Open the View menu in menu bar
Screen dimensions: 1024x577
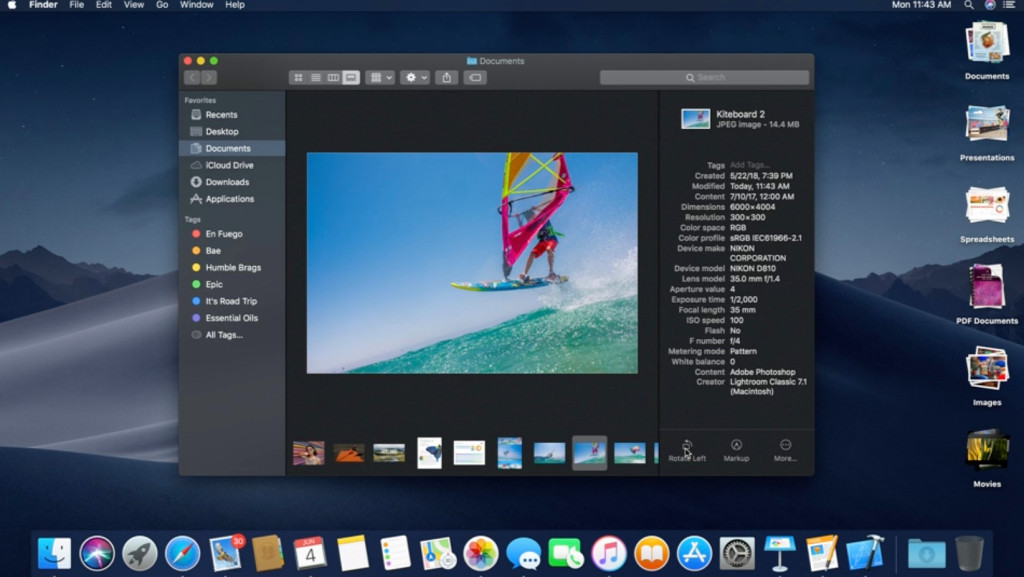[133, 5]
